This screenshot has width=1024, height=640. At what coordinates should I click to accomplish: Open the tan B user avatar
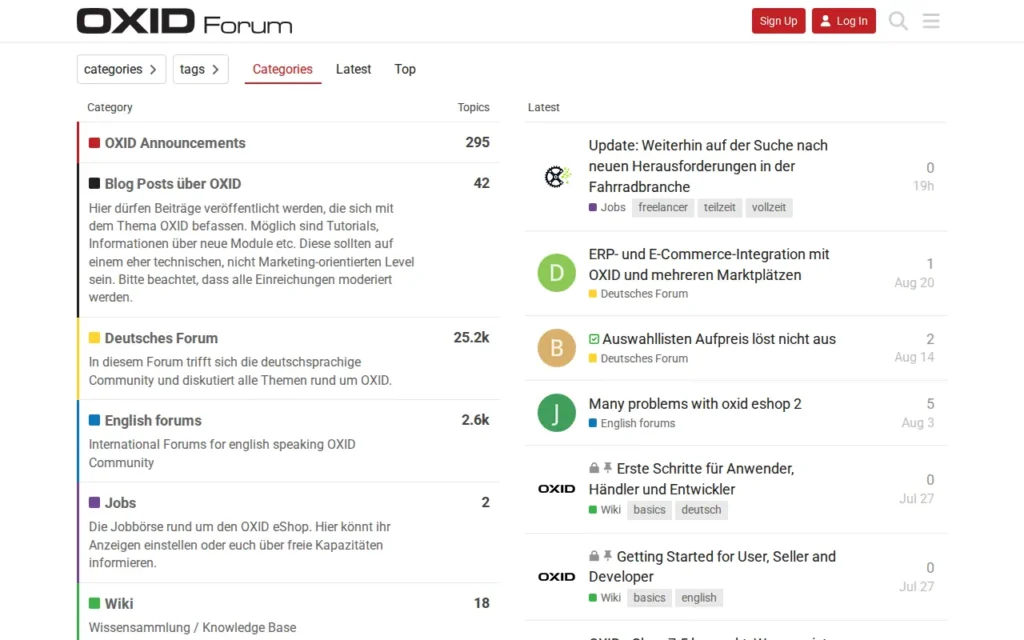[x=556, y=347]
